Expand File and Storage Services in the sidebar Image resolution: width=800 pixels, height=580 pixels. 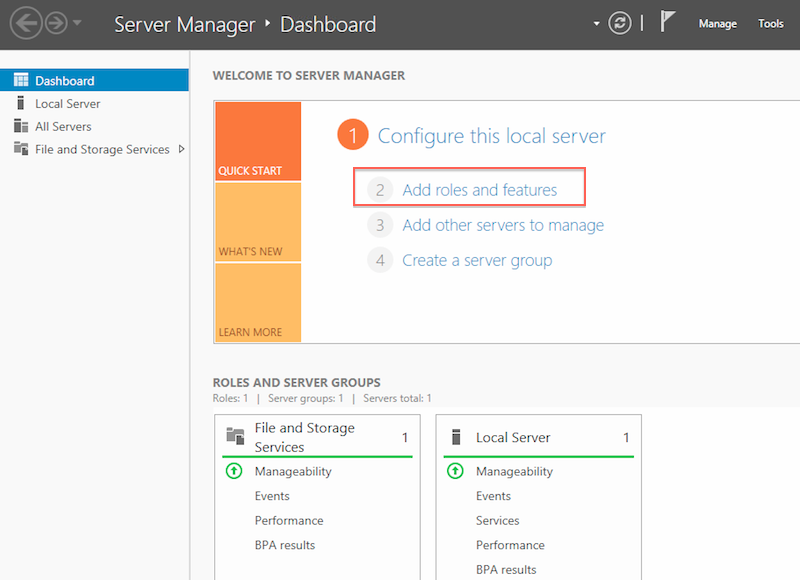tap(182, 149)
